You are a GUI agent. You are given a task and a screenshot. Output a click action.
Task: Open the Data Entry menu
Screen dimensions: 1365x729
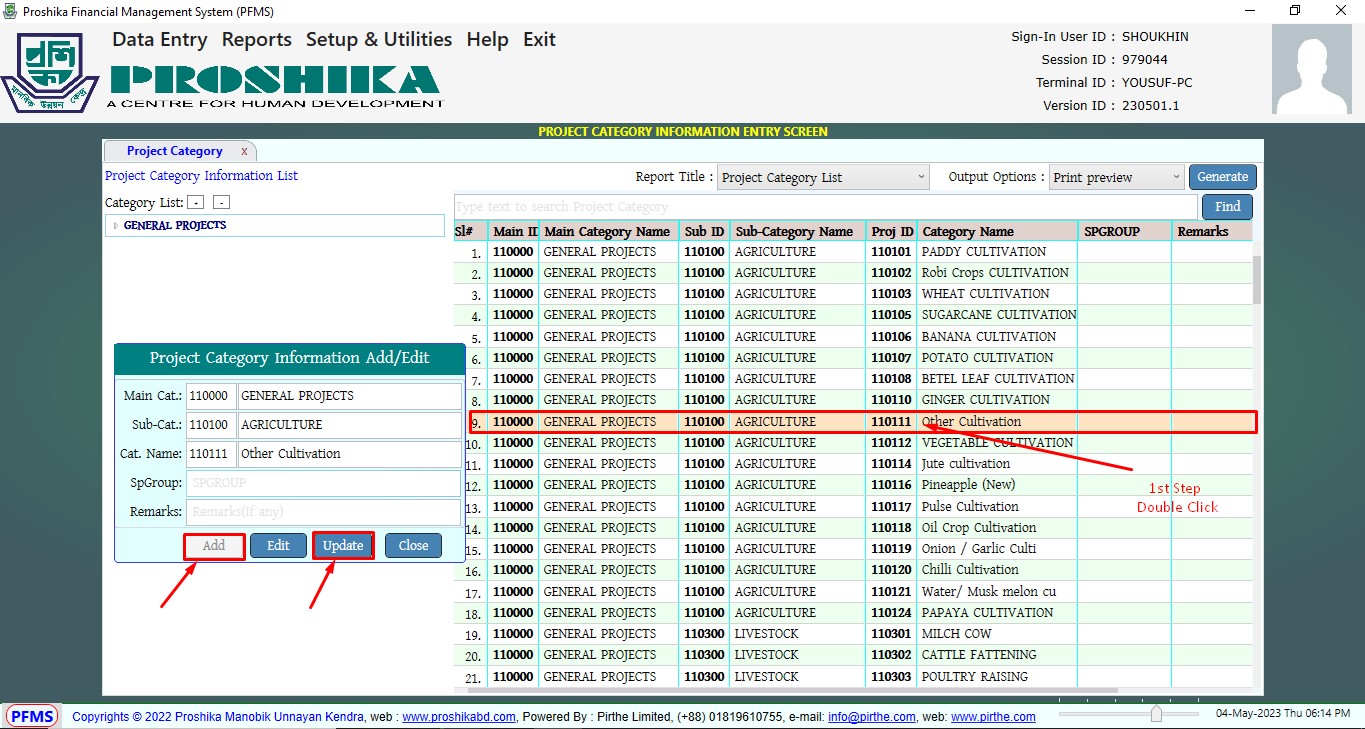coord(160,40)
